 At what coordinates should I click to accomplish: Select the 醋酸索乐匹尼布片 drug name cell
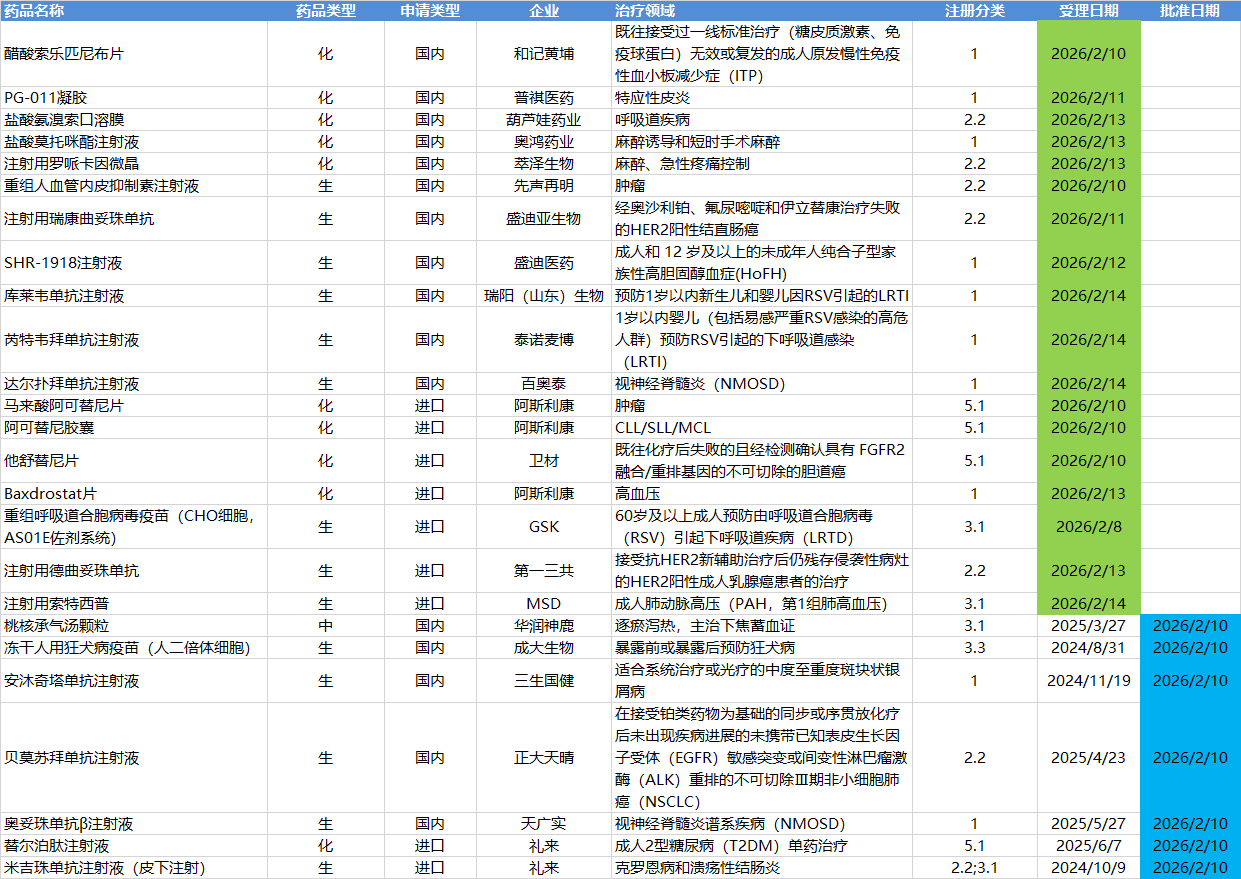[64, 54]
